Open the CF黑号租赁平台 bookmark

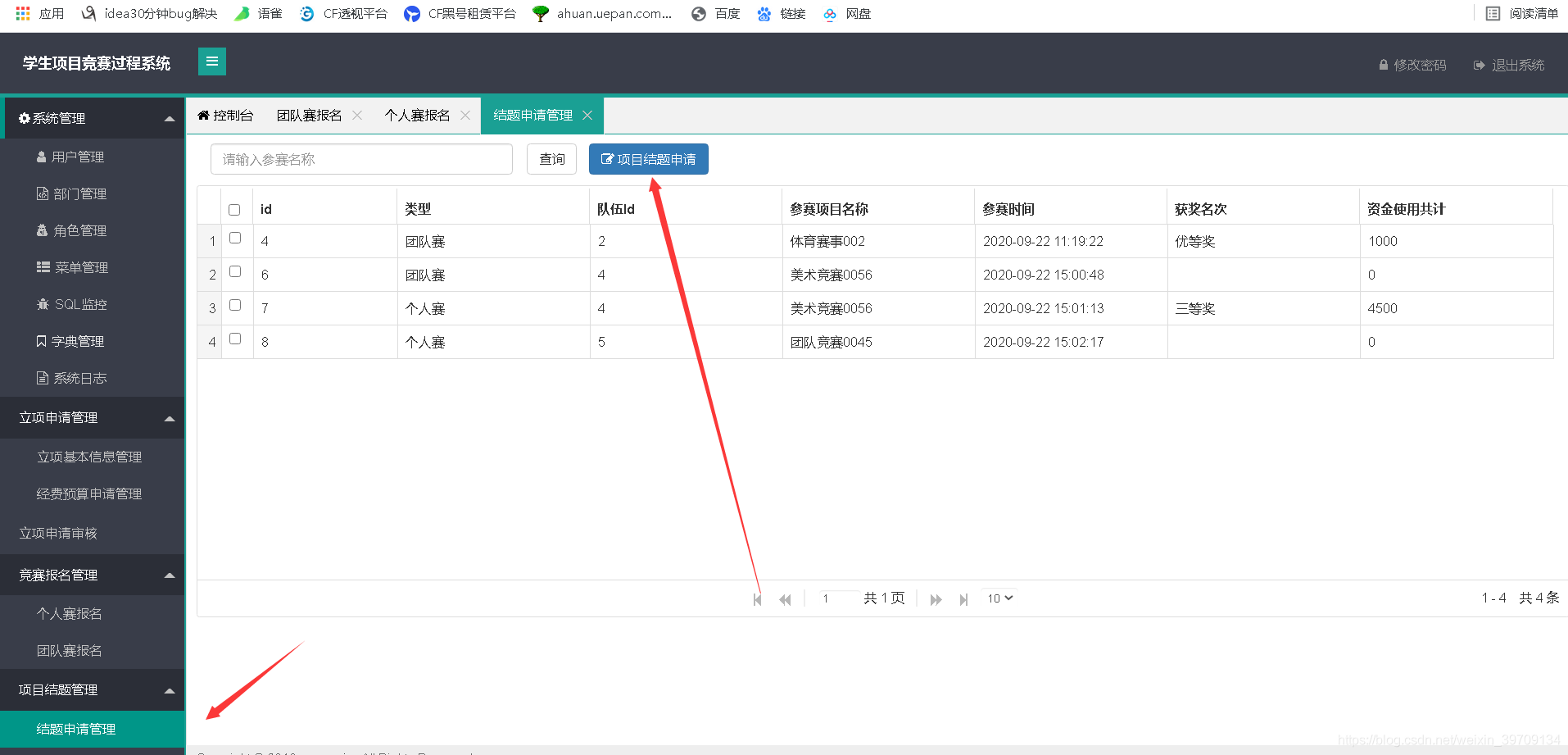pos(460,14)
